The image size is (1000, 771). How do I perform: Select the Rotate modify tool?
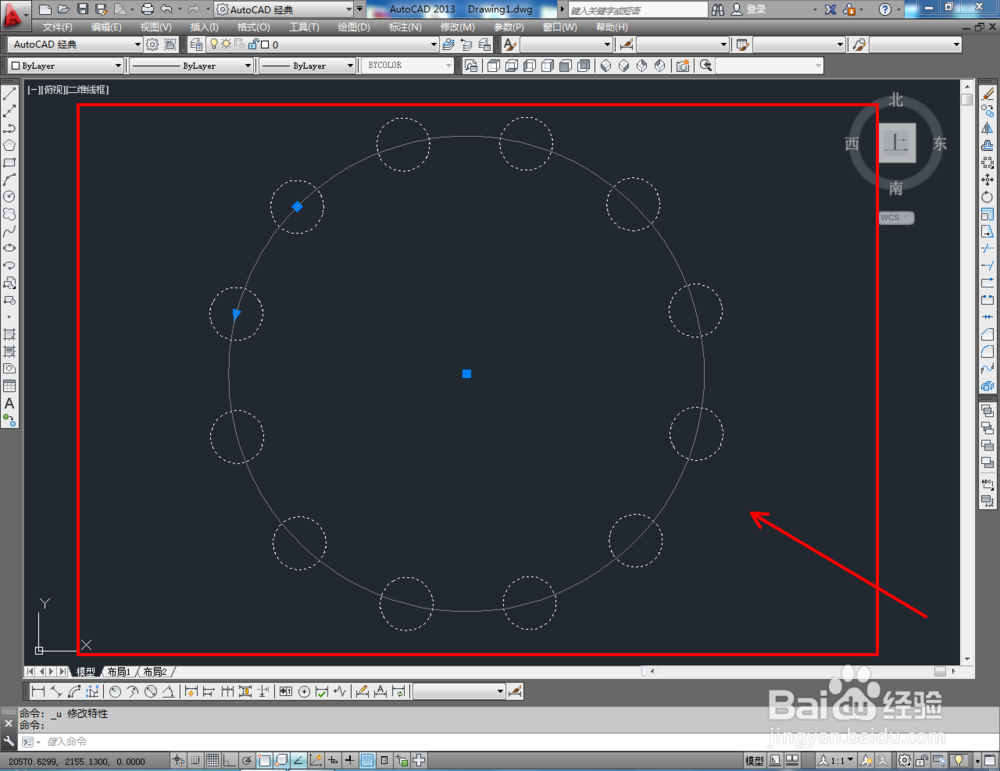click(x=987, y=197)
